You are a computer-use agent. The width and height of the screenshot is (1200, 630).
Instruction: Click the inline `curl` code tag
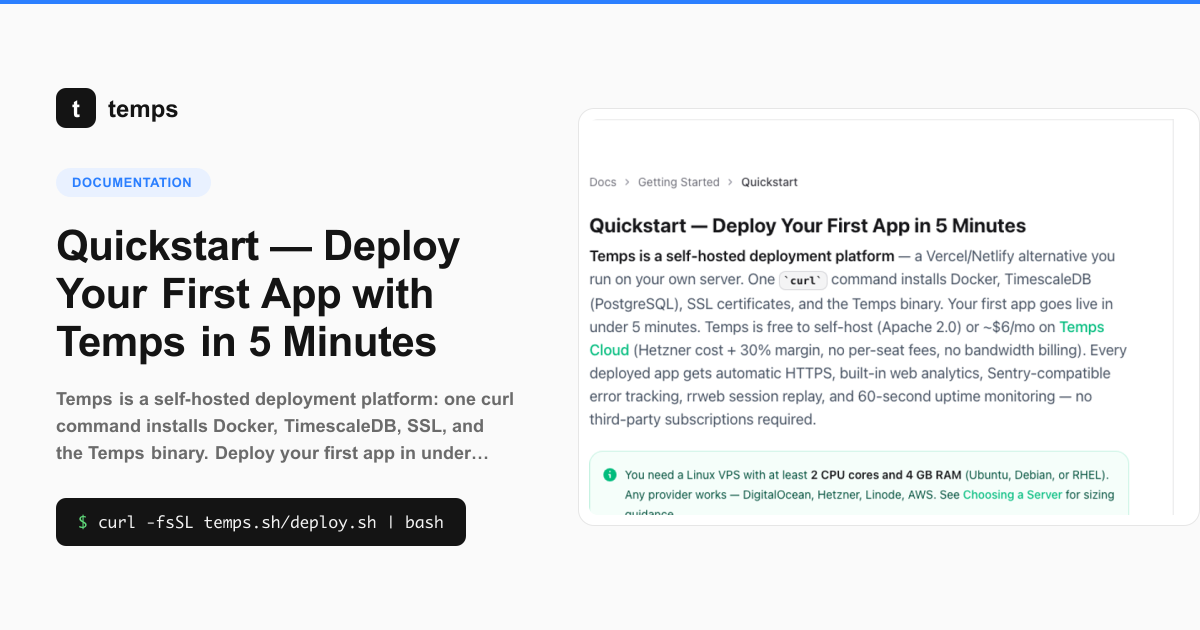coord(803,280)
